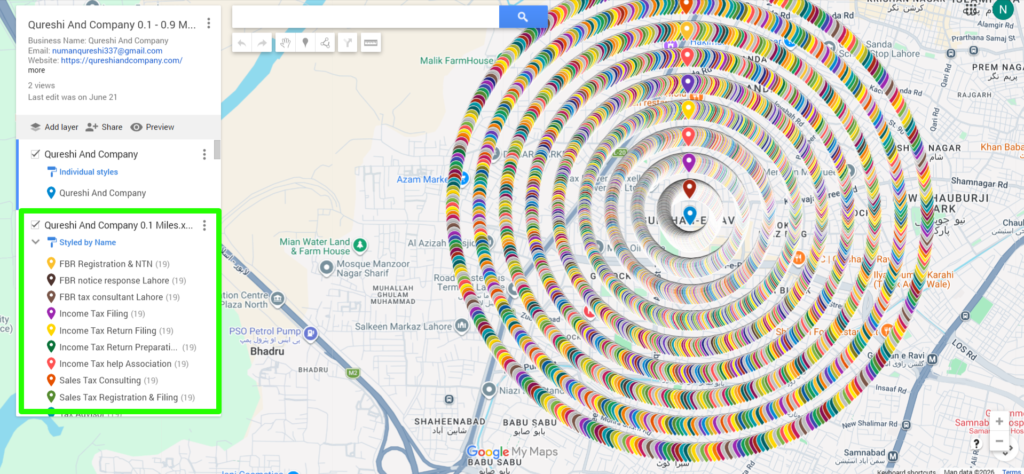This screenshot has height=474, width=1024.
Task: Select Sales Tax Registration & Filing item
Action: (121, 397)
